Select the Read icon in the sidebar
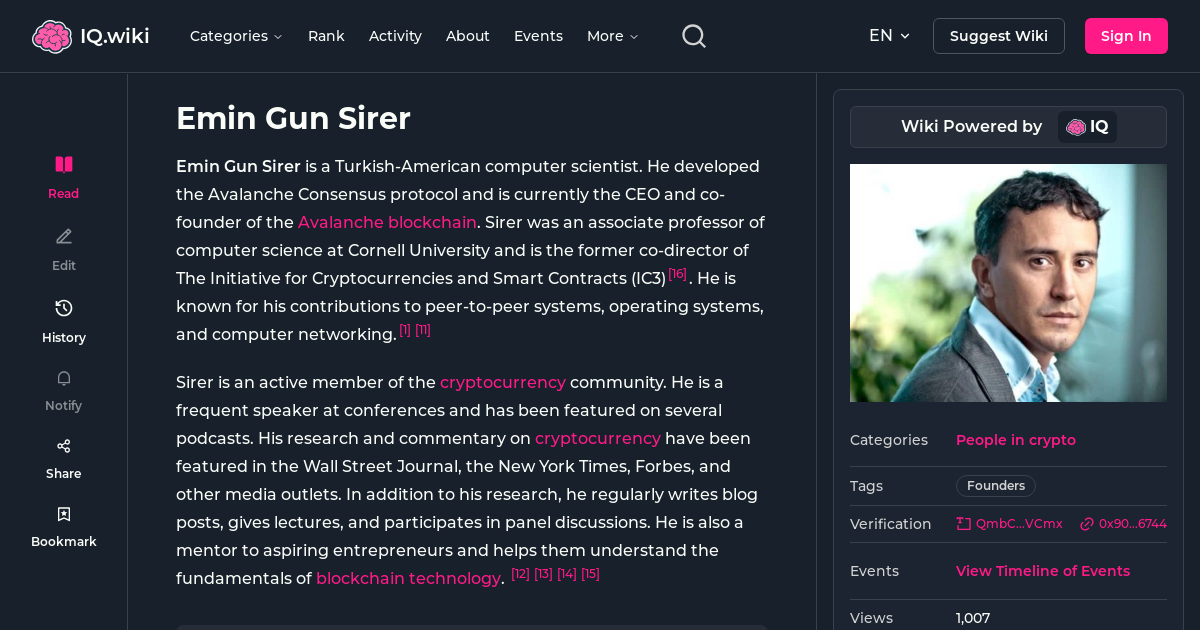The image size is (1200, 630). (x=63, y=164)
